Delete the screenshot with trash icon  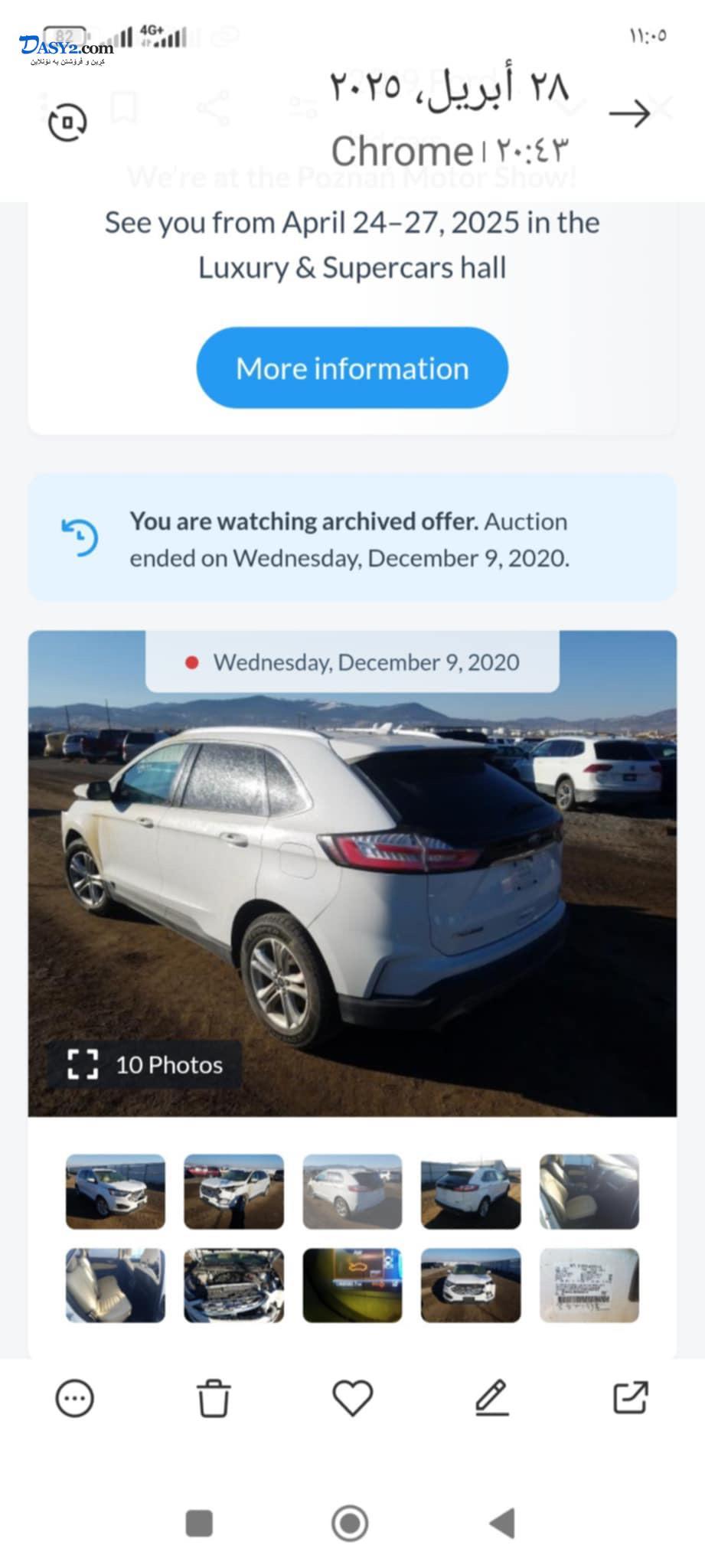[x=214, y=1399]
